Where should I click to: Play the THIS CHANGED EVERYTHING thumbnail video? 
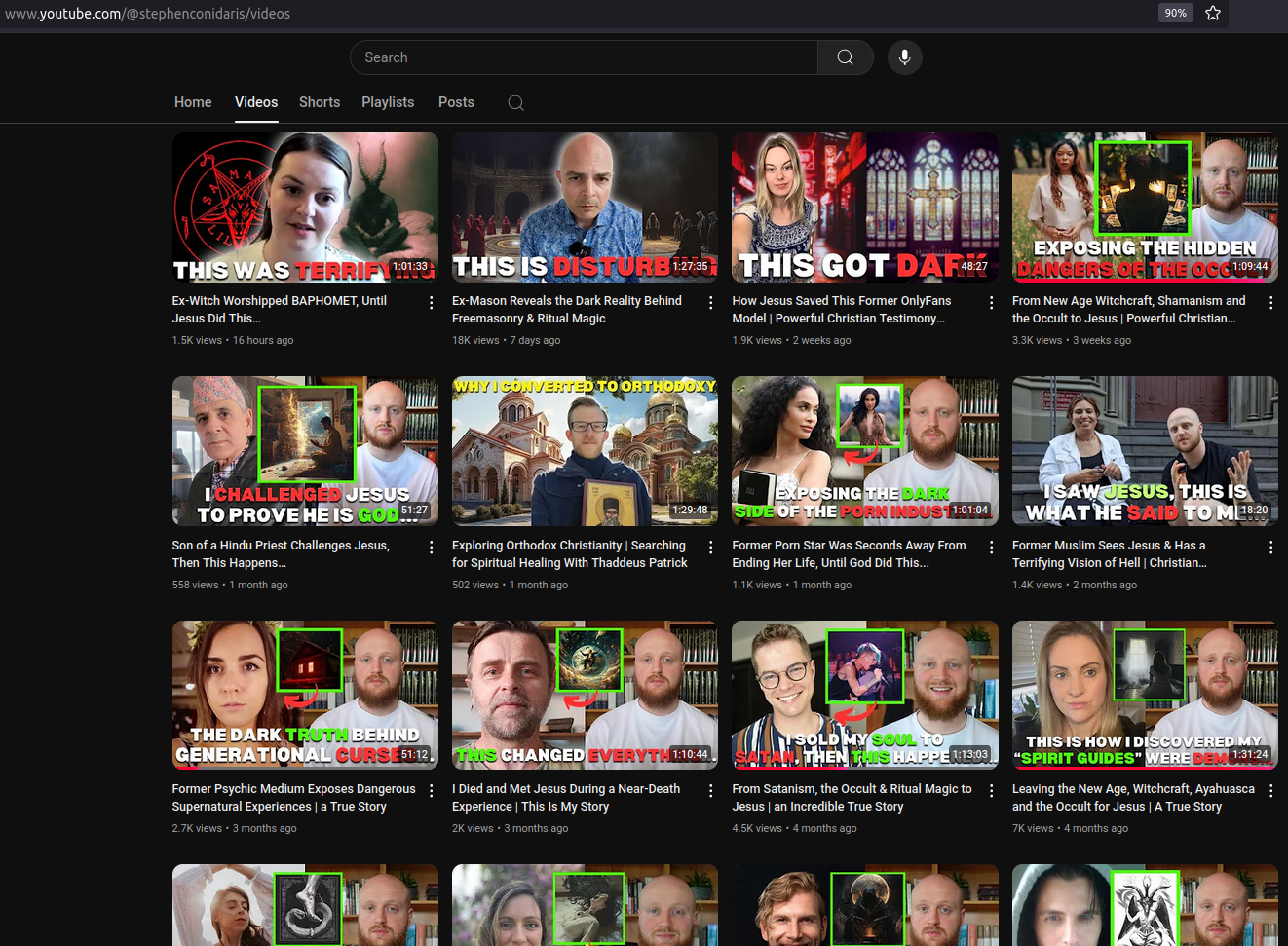click(x=585, y=696)
